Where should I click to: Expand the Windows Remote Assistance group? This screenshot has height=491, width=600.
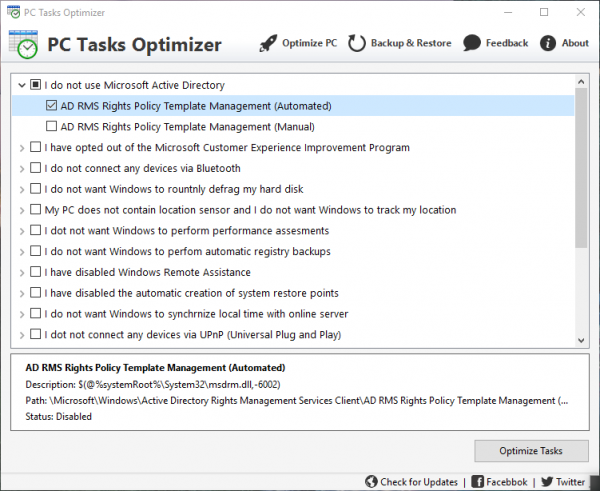(21, 272)
